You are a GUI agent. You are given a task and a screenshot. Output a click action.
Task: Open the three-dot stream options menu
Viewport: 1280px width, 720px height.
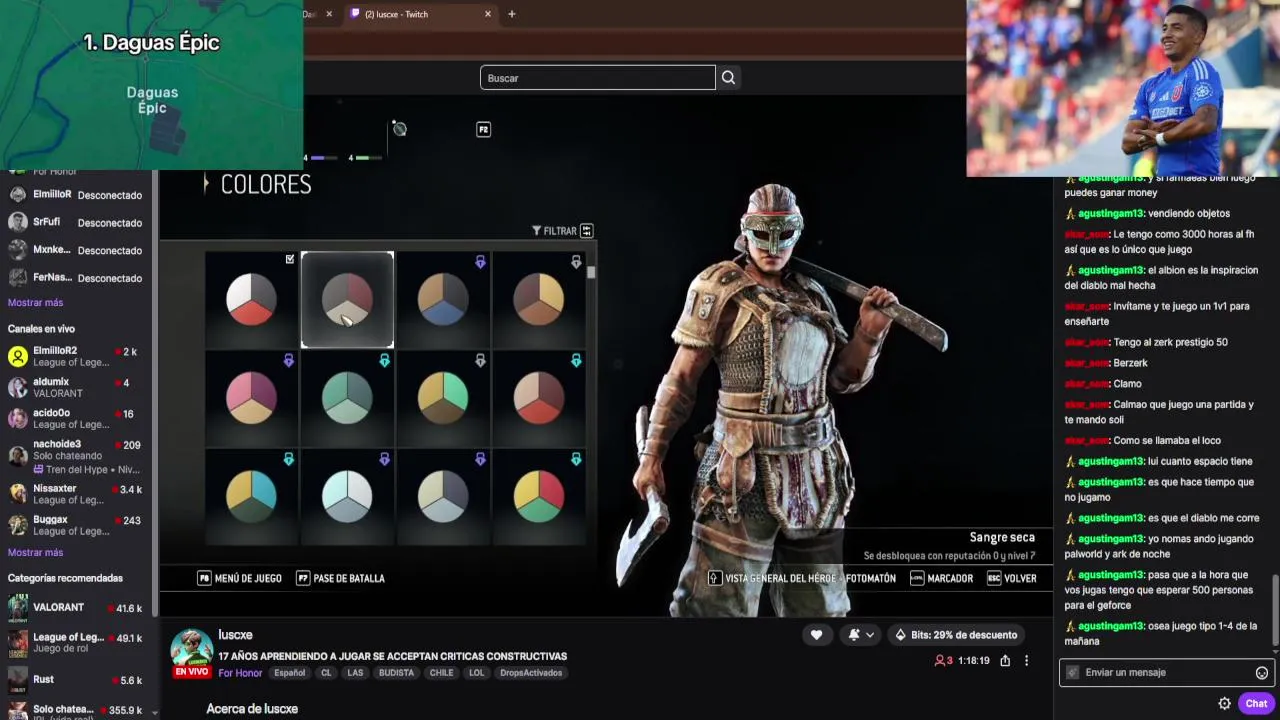tap(1026, 661)
